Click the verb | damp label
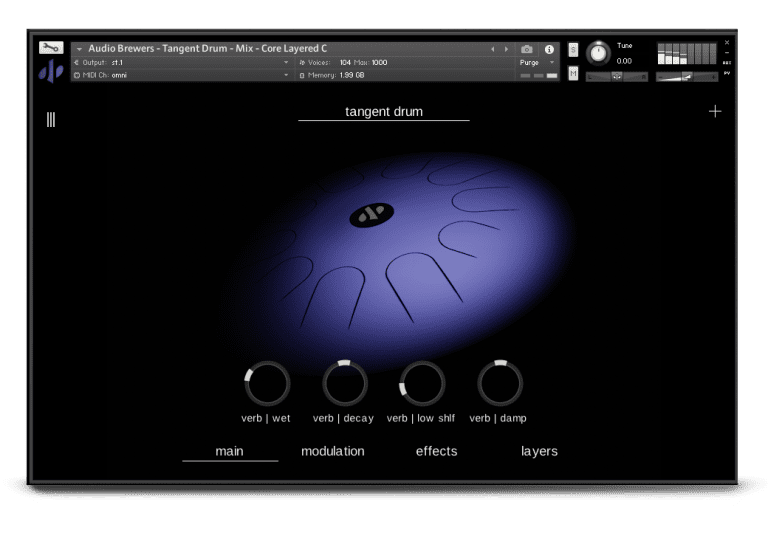The height and width of the screenshot is (533, 768). pos(498,418)
